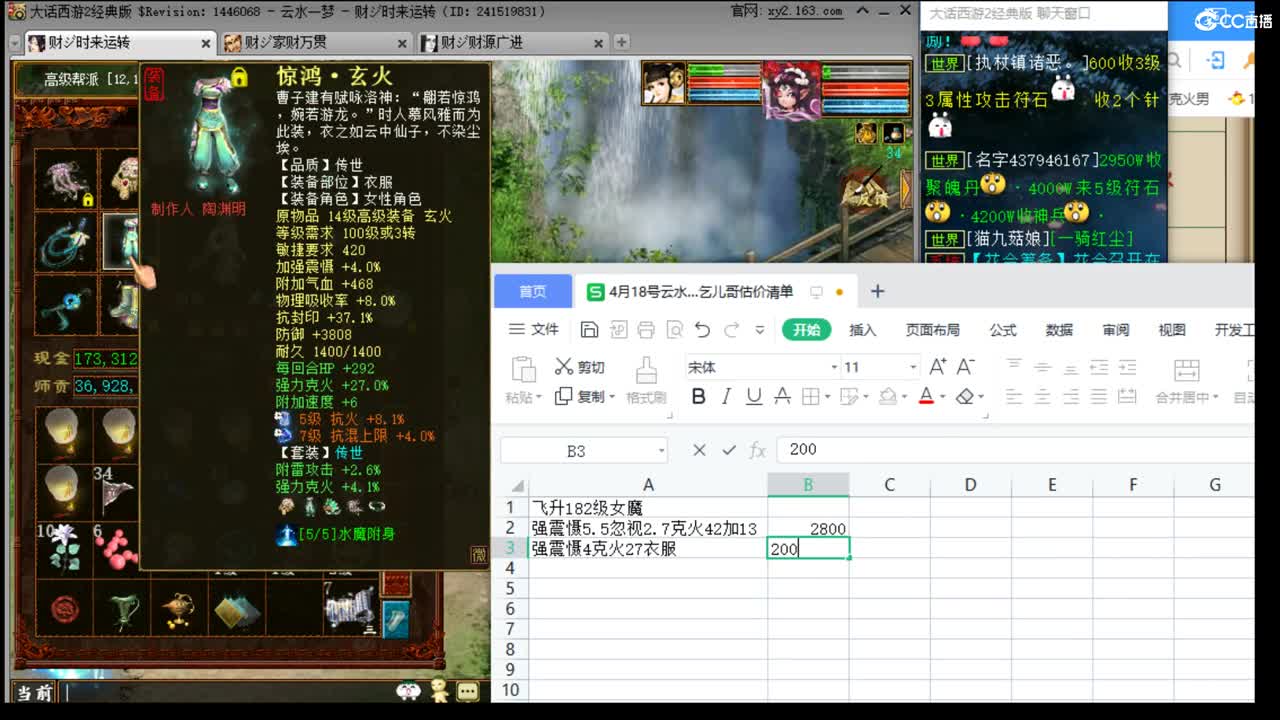Screen dimensions: 1280x720
Task: Click the merge and center (合并居中) button
Action: [x=1187, y=381]
